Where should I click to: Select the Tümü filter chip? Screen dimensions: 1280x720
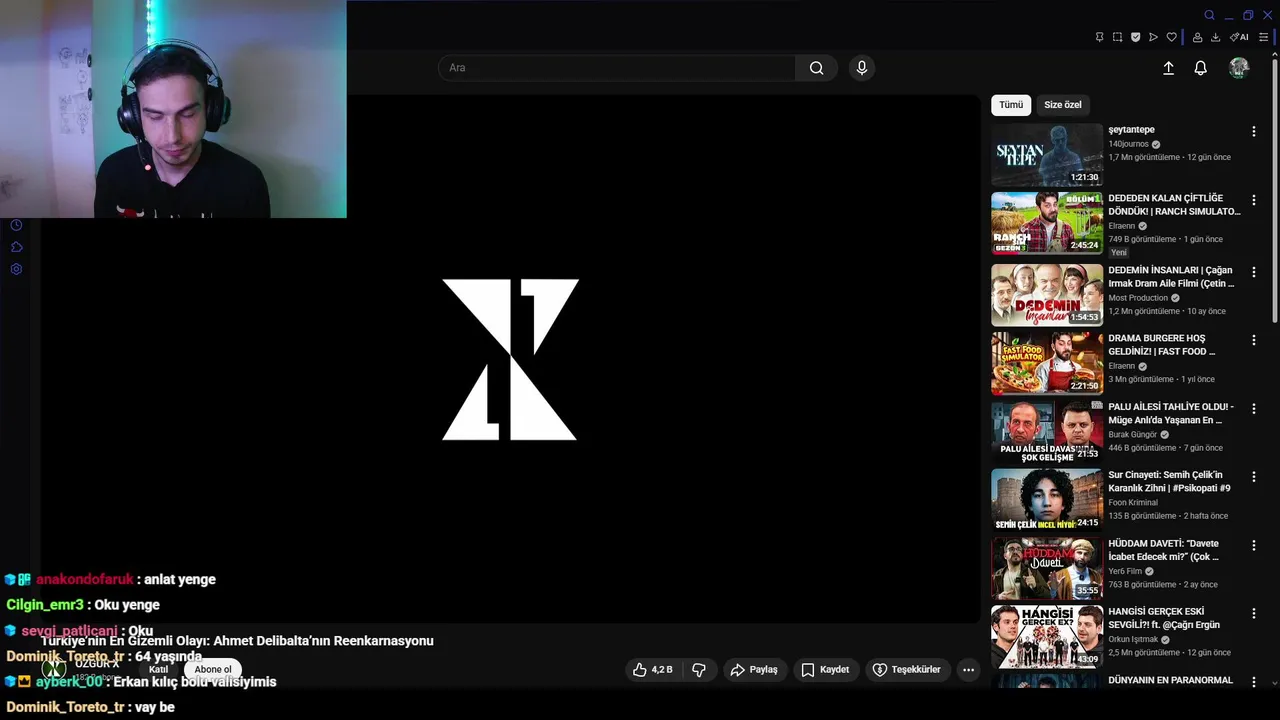1011,105
